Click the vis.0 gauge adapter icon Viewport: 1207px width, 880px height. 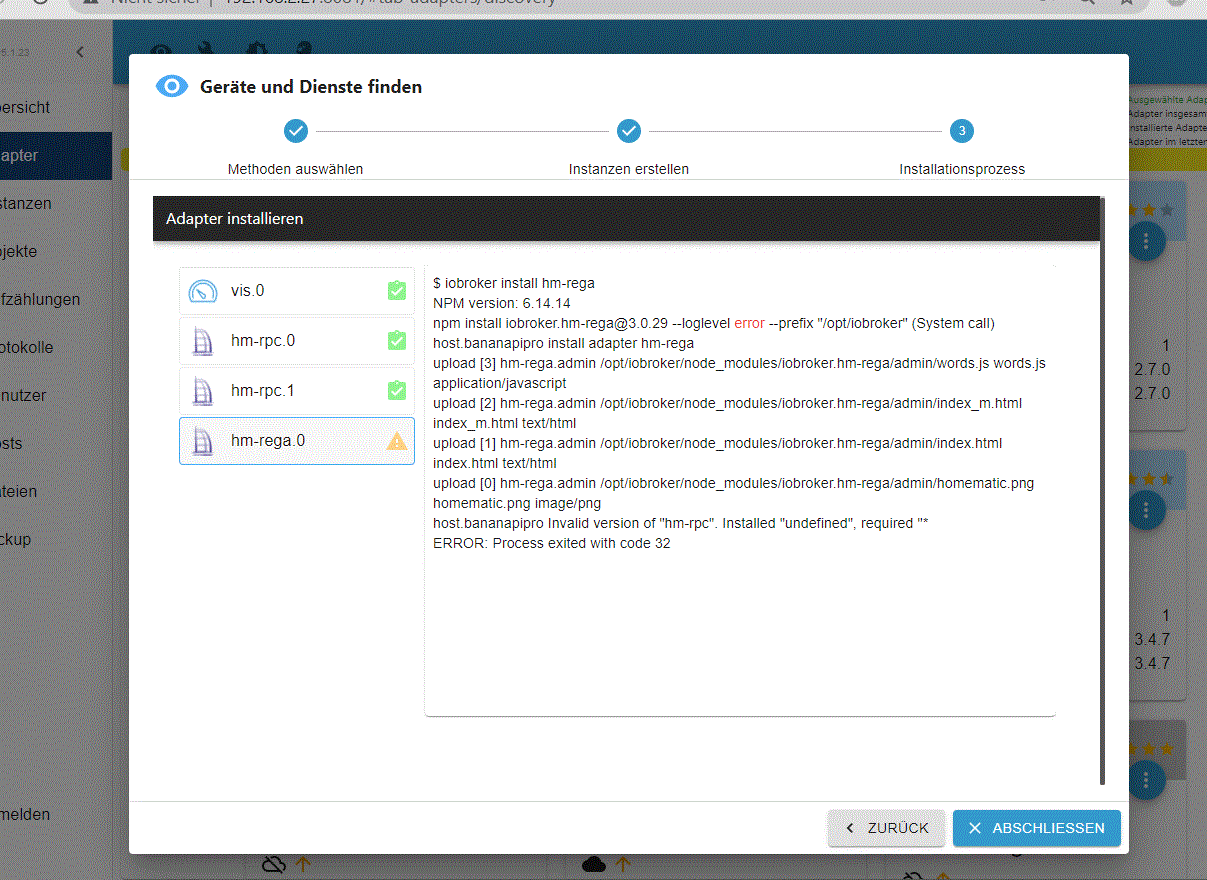[x=203, y=291]
